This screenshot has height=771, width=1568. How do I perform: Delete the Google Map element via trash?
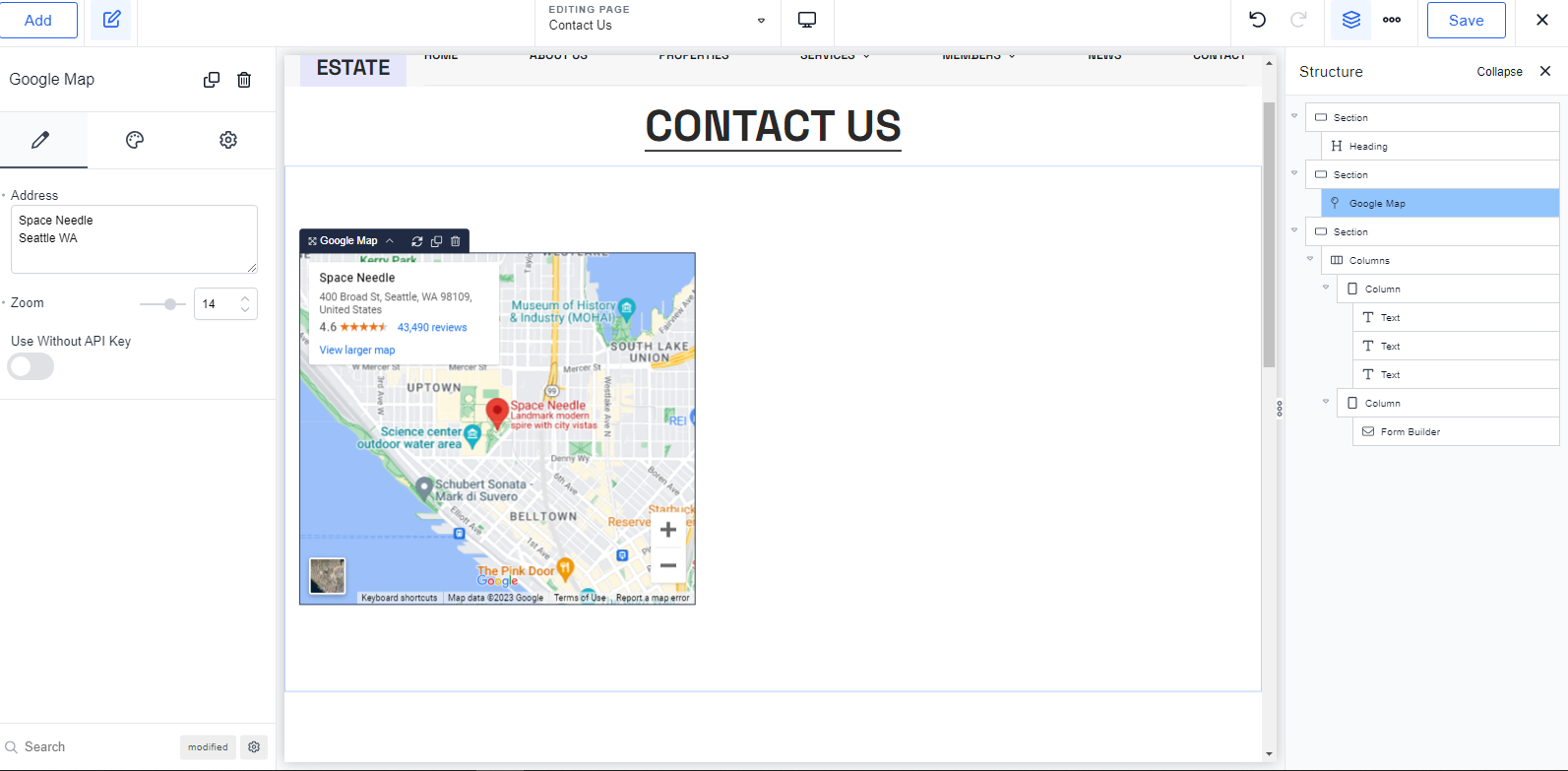point(244,80)
